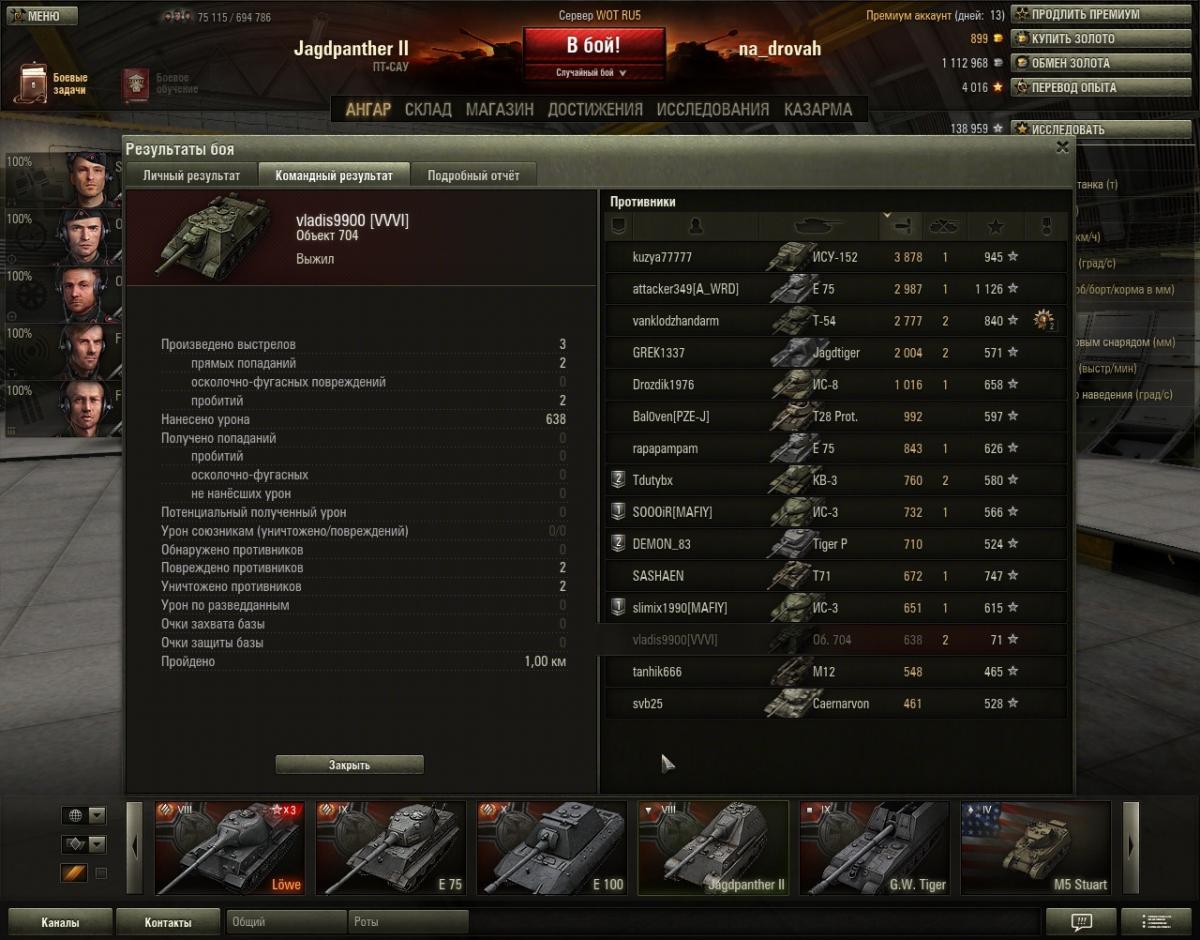Open СКЛАД menu
Viewport: 1200px width, 940px height.
(x=428, y=109)
